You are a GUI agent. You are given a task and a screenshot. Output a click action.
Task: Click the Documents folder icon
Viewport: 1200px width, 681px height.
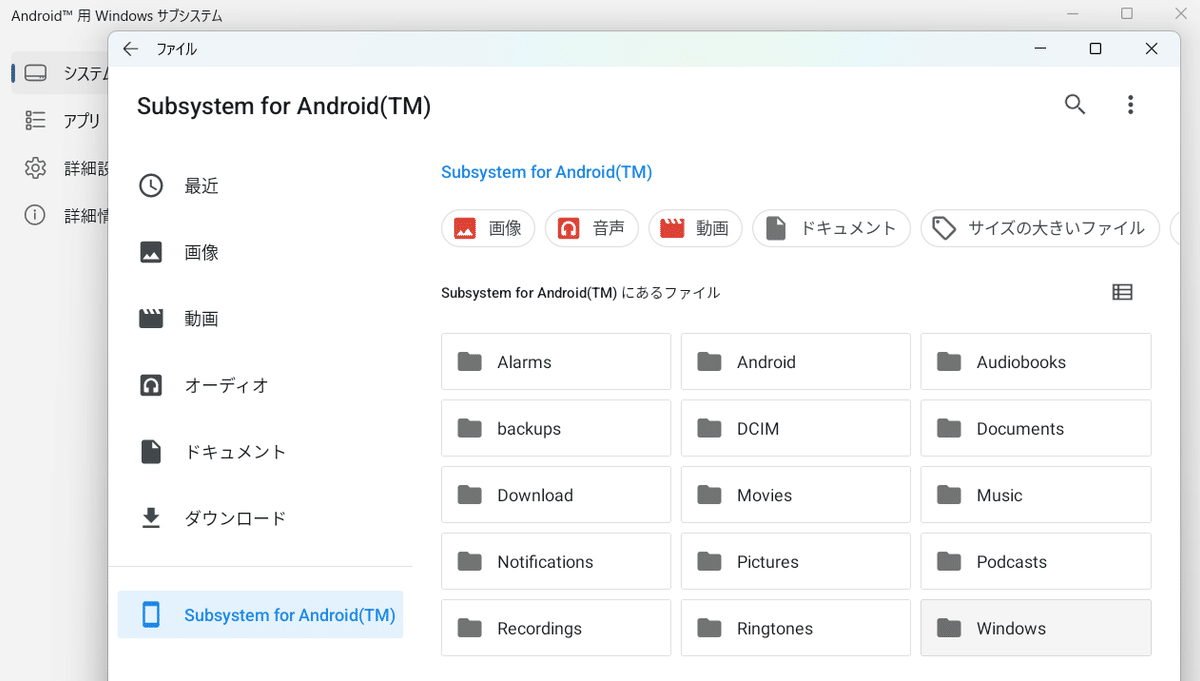[x=949, y=428]
